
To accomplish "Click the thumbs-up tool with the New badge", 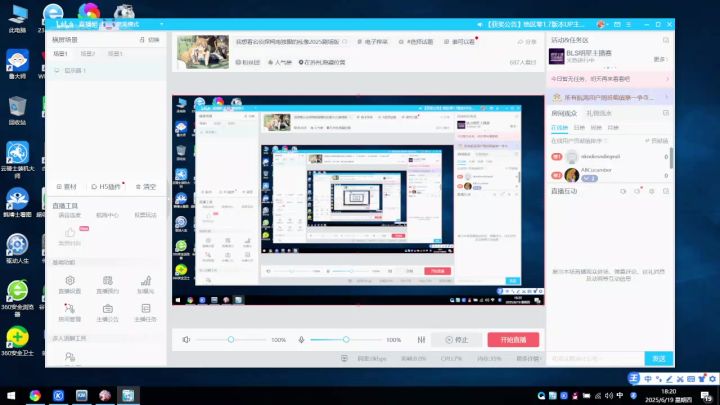I will [x=70, y=232].
